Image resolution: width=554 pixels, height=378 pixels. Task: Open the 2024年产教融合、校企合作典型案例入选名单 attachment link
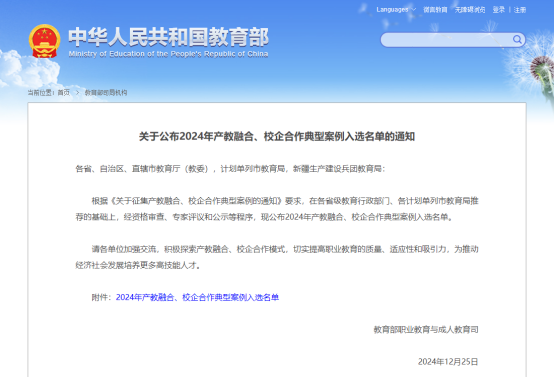[197, 297]
